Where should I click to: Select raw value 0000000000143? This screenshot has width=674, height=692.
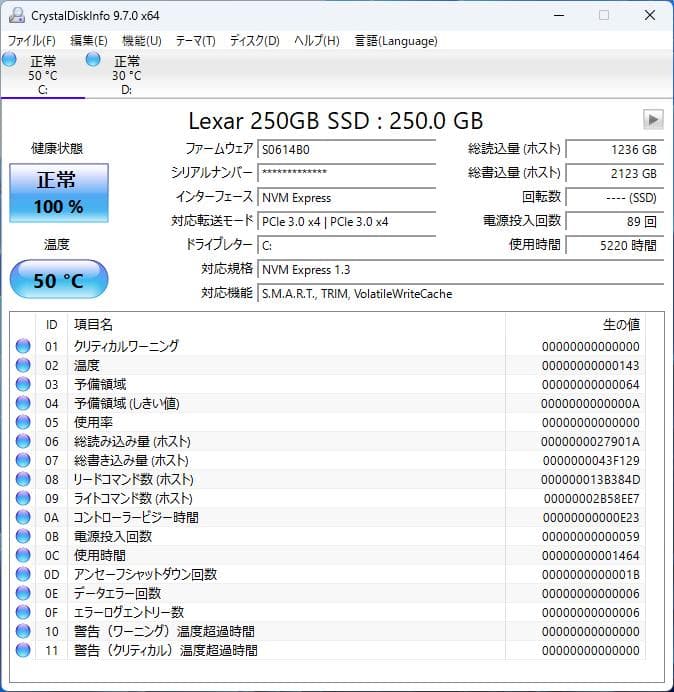[591, 365]
